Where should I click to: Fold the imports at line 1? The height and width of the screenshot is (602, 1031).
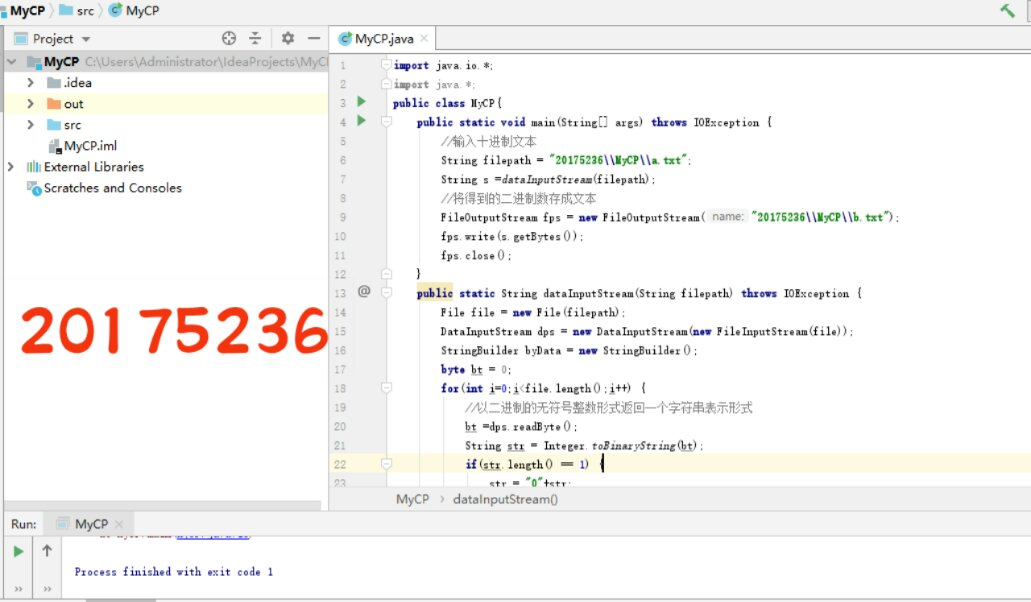point(387,65)
